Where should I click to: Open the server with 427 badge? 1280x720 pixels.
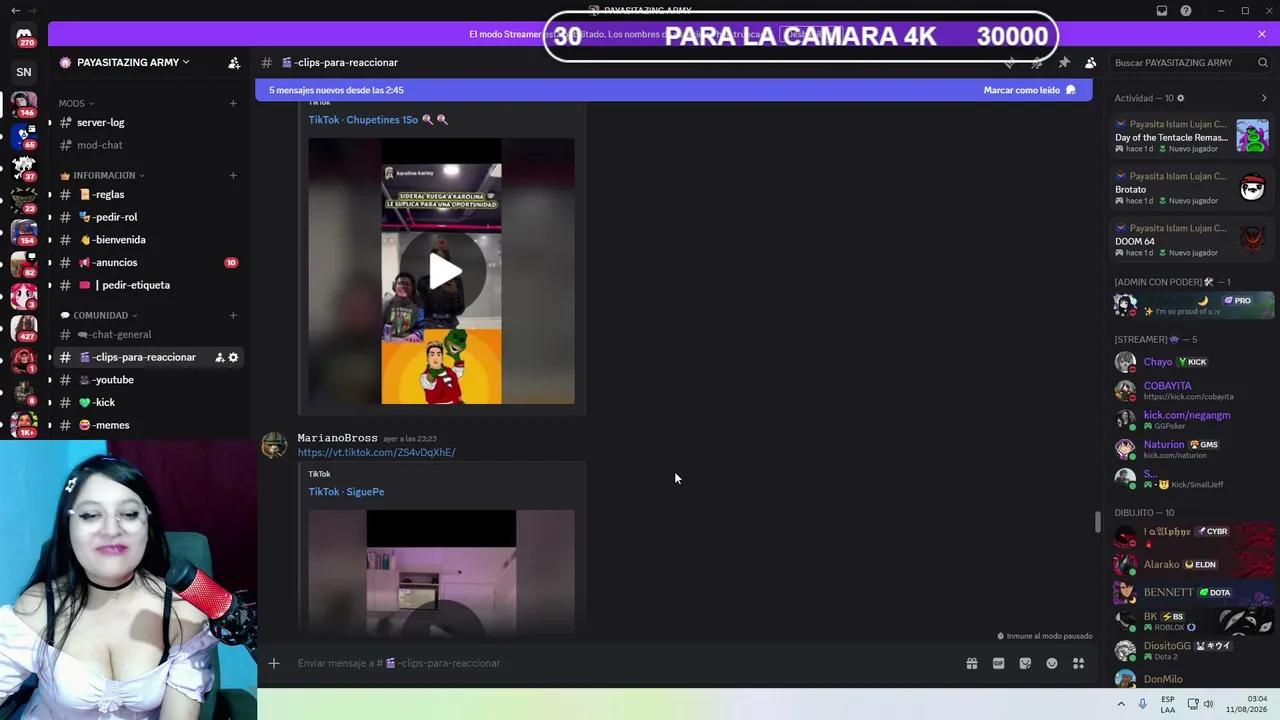click(x=24, y=327)
